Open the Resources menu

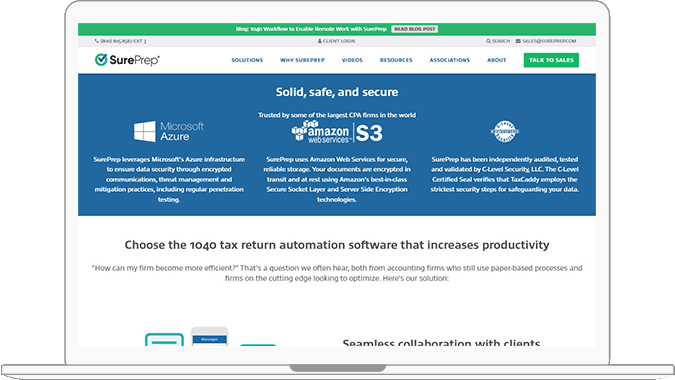(x=396, y=60)
